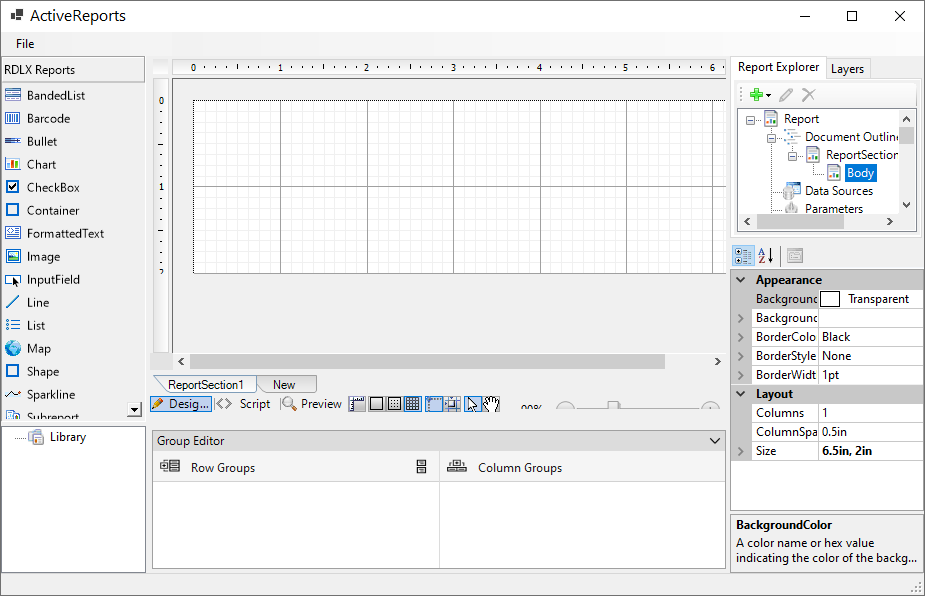925x596 pixels.
Task: Open the toolbox down-arrow at the list bottom
Action: (135, 410)
